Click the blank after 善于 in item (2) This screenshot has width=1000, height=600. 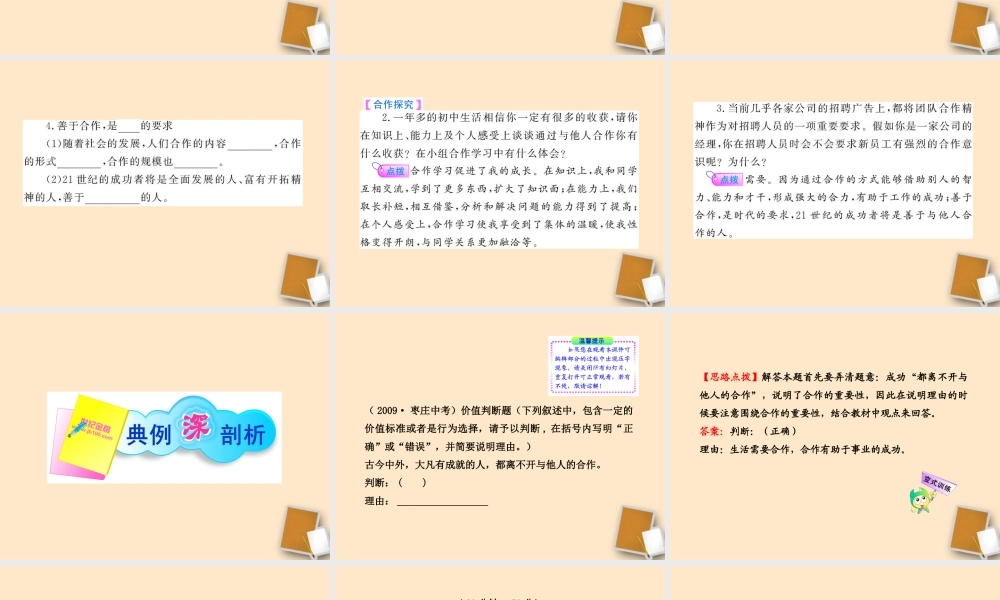112,198
